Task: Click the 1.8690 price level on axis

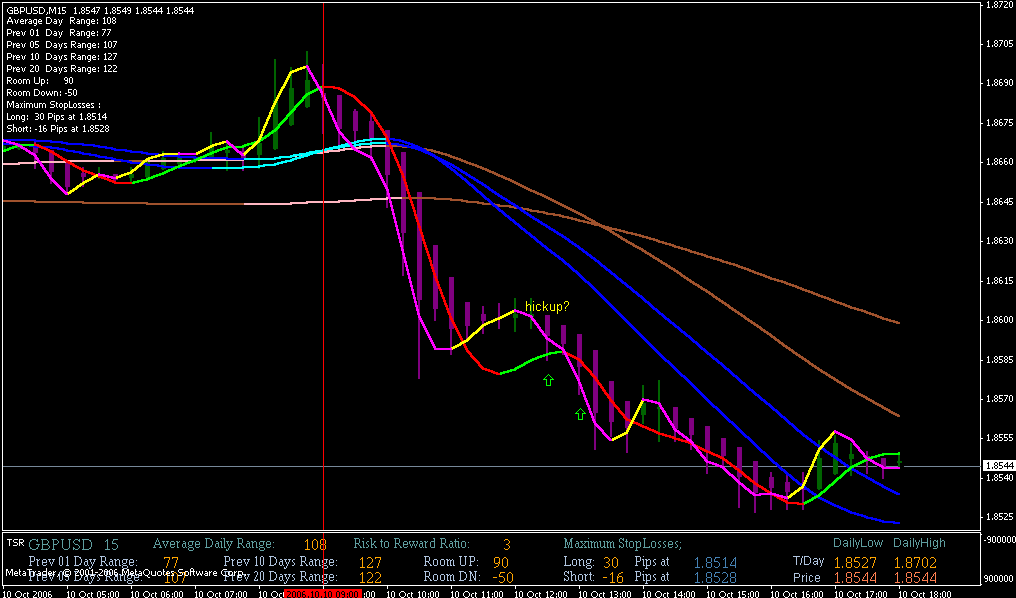Action: click(998, 83)
